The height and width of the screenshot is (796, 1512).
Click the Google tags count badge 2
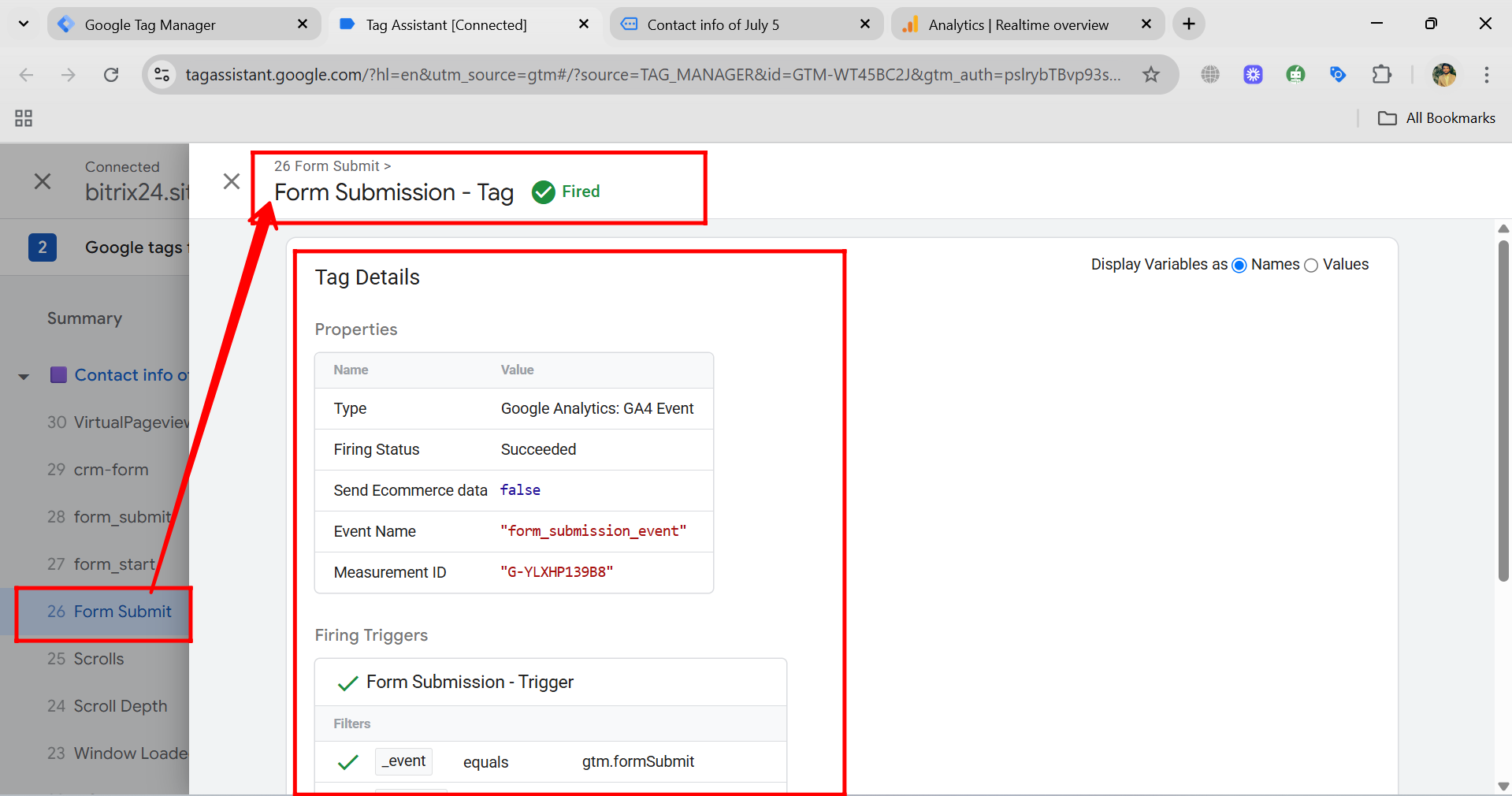pyautogui.click(x=43, y=247)
